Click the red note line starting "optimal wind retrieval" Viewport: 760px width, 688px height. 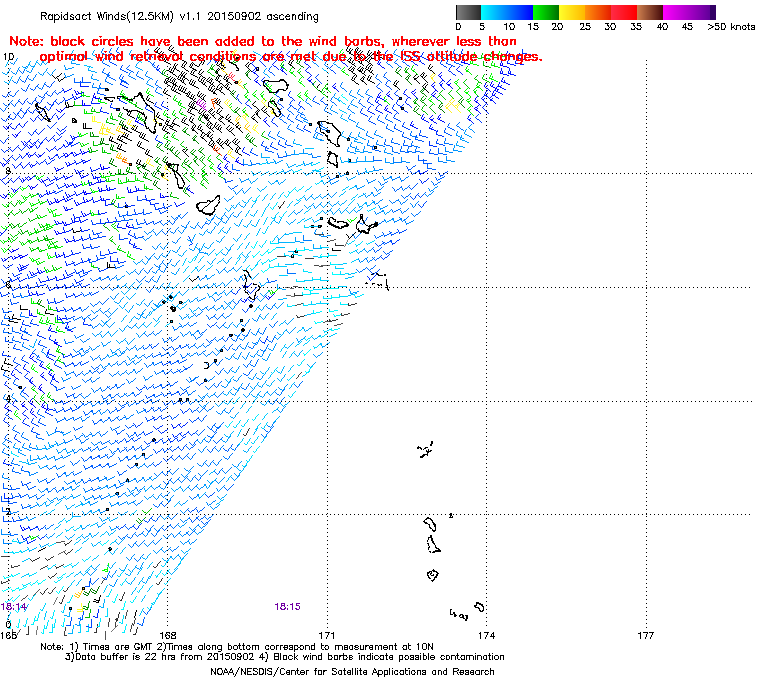click(291, 57)
